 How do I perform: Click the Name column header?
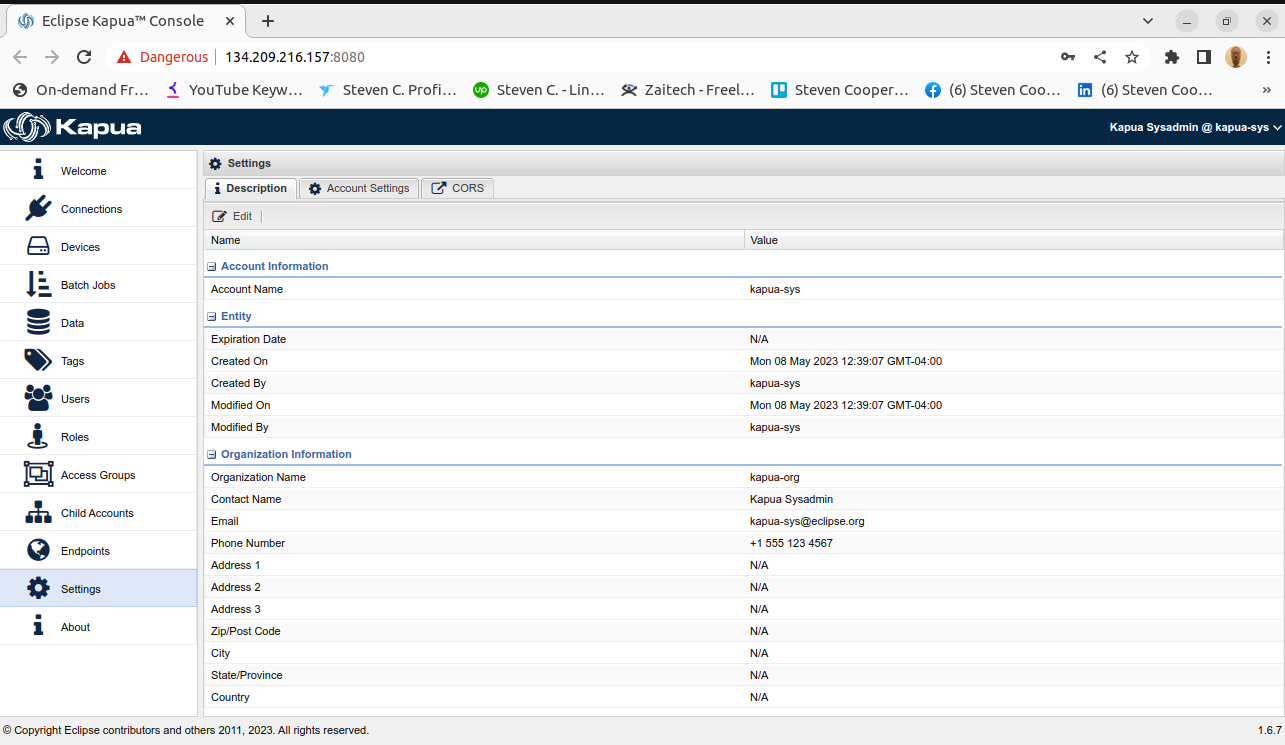tap(474, 240)
